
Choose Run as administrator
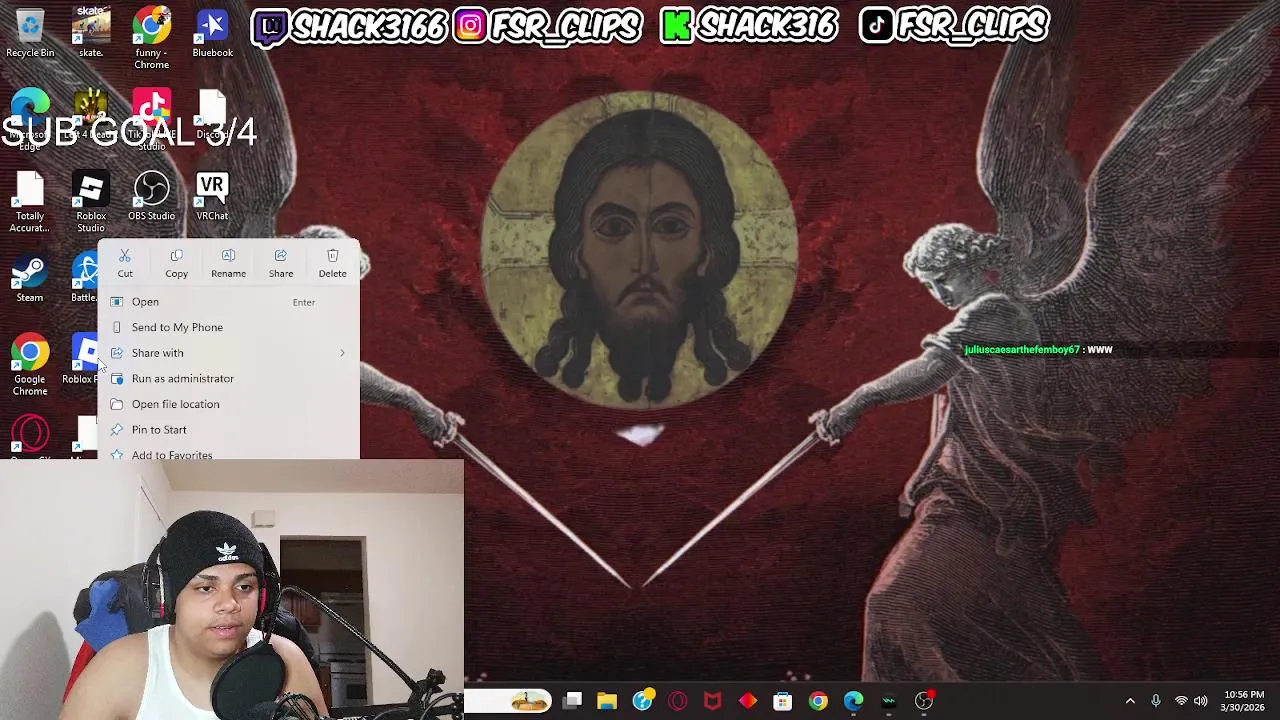click(x=228, y=378)
